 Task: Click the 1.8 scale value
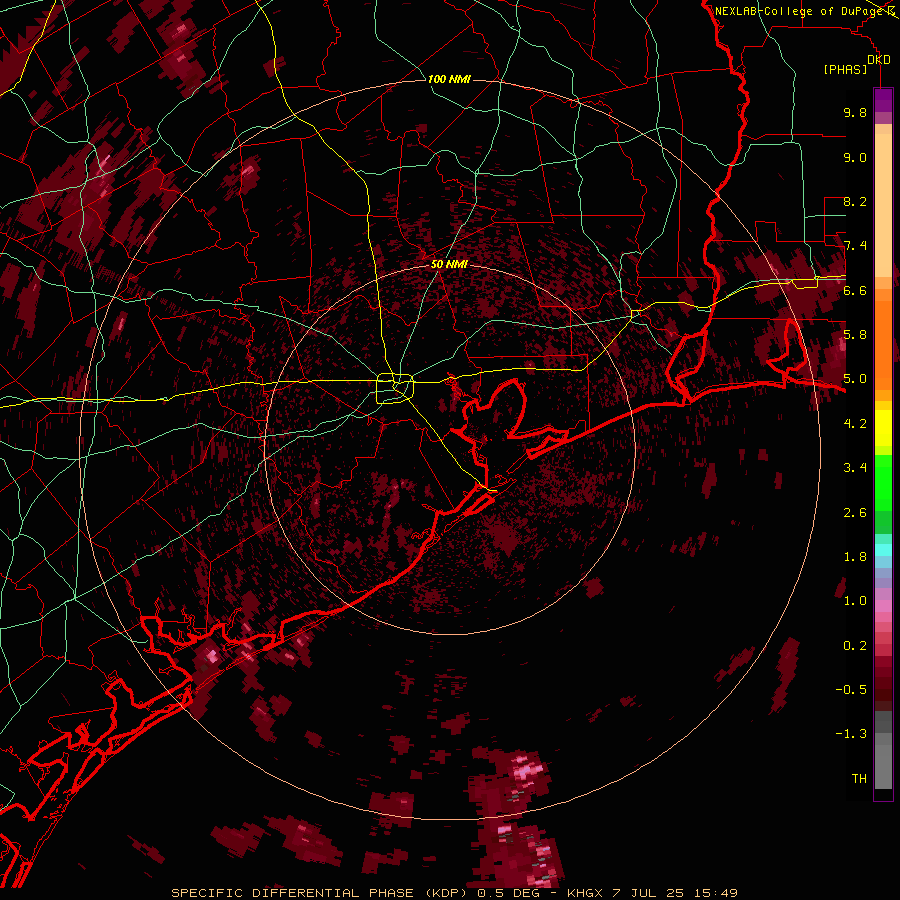[855, 557]
